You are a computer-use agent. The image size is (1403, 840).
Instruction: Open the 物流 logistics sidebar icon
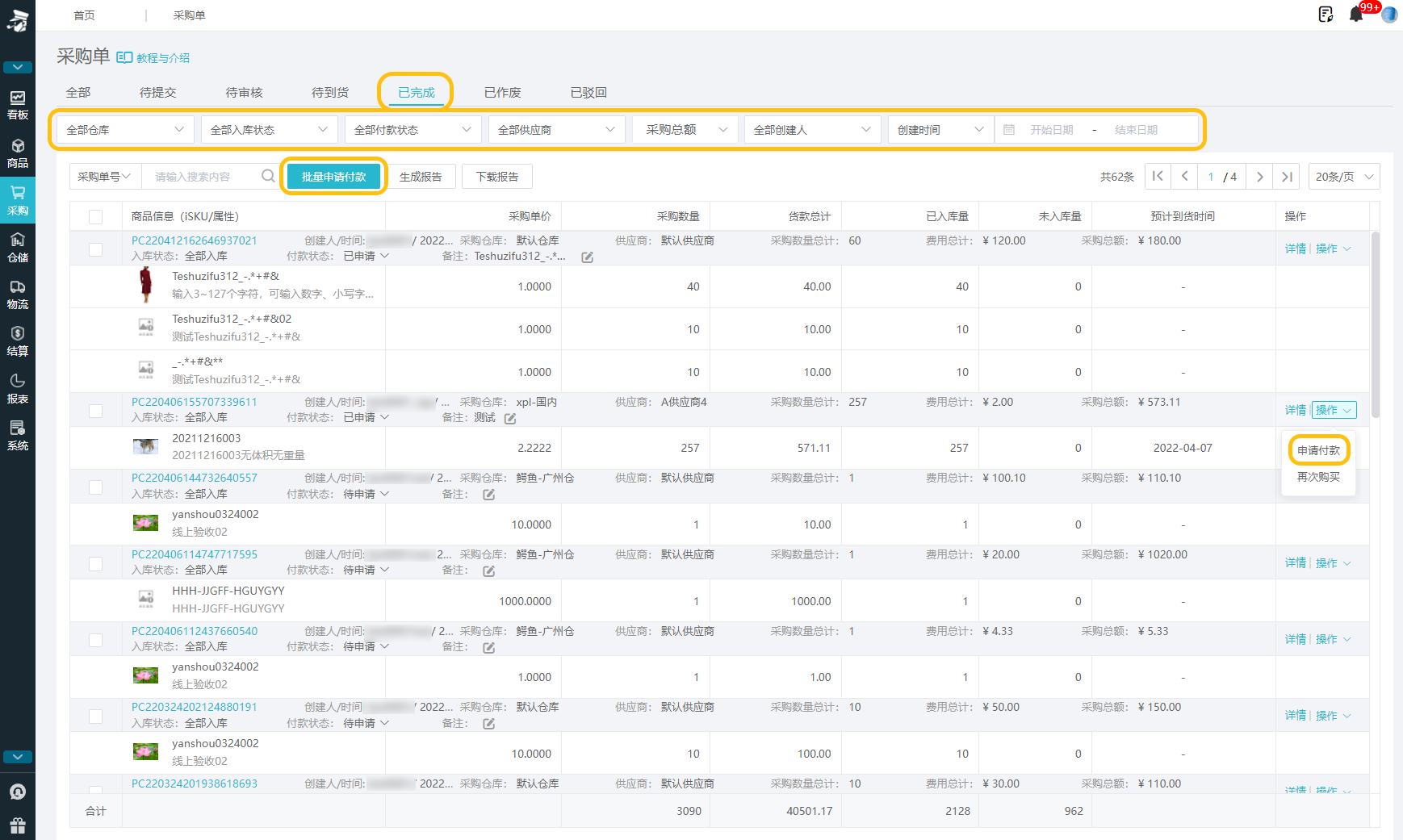pos(17,295)
